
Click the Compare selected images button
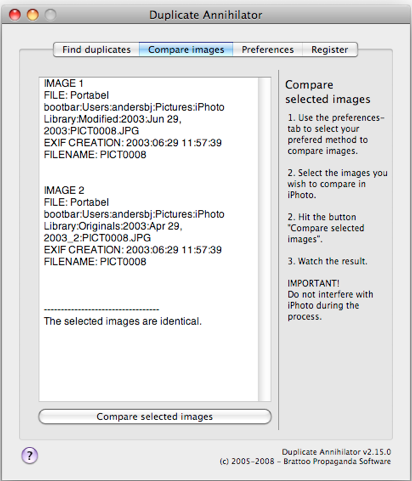click(155, 417)
